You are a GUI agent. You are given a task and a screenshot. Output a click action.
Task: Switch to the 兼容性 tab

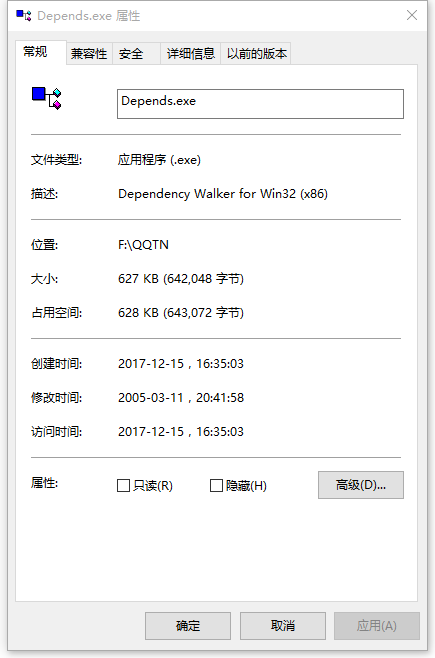[89, 54]
